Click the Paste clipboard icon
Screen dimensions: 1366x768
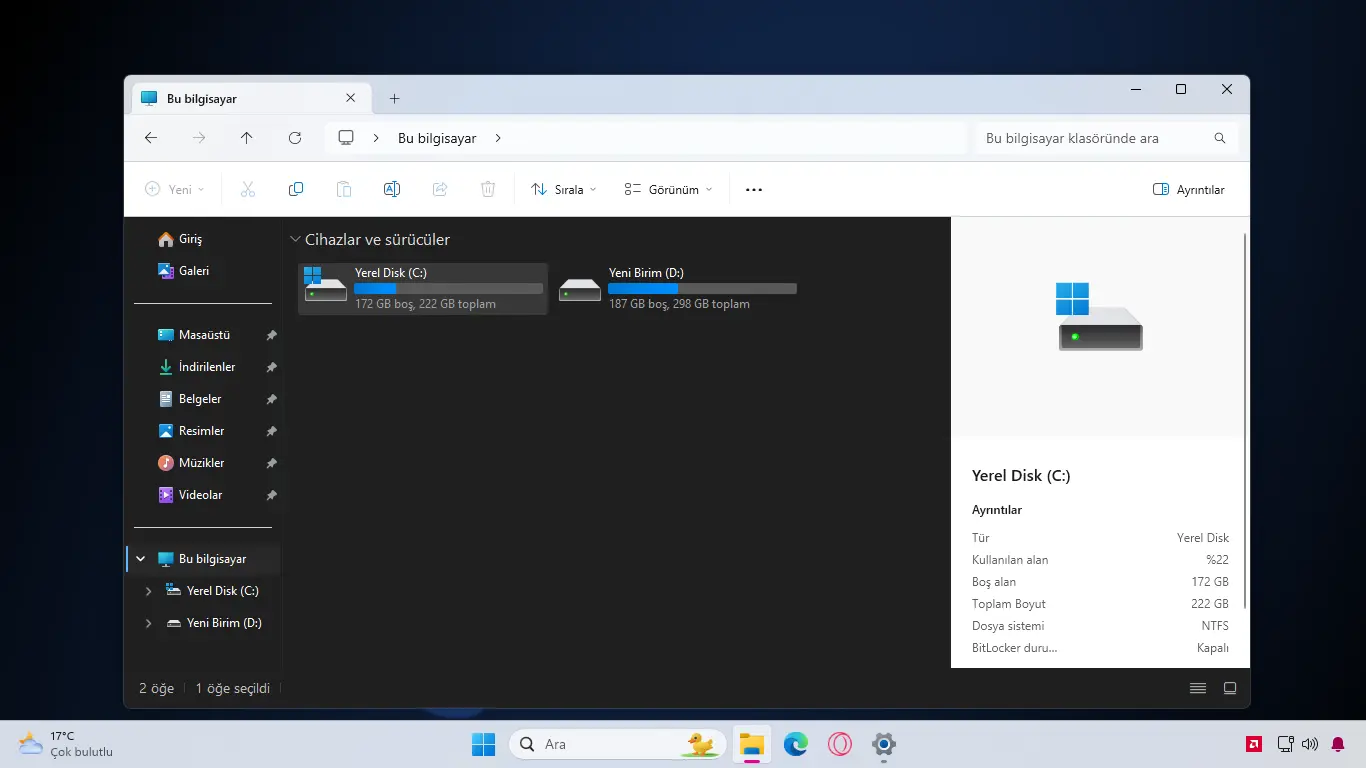[x=344, y=189]
